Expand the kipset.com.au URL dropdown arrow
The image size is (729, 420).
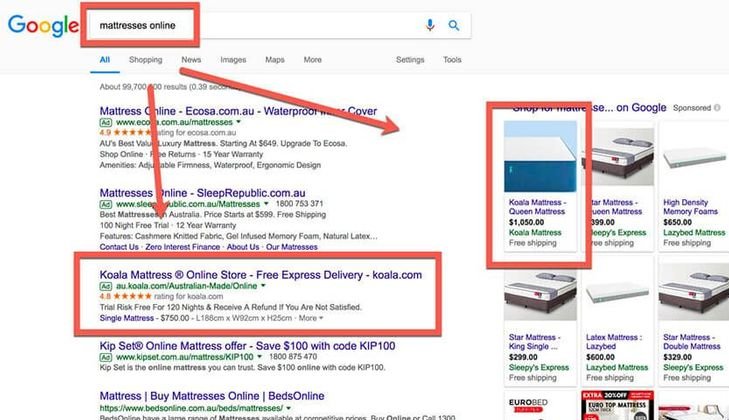259,357
